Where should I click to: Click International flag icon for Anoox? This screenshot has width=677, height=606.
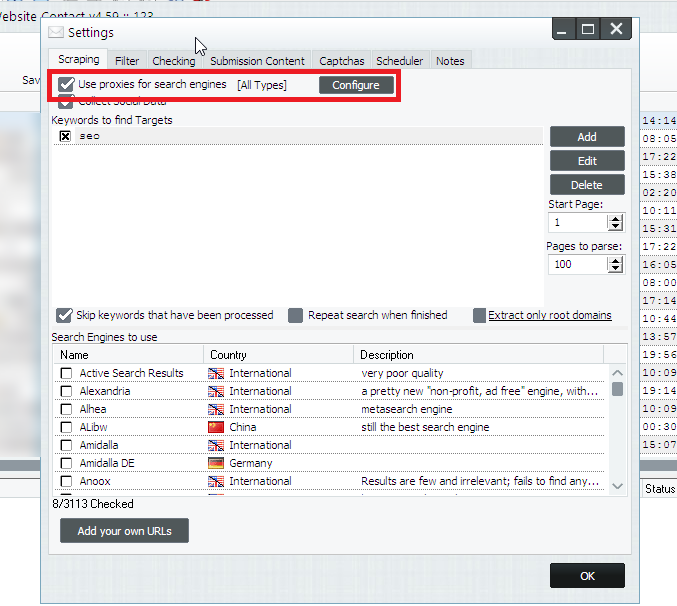point(216,481)
